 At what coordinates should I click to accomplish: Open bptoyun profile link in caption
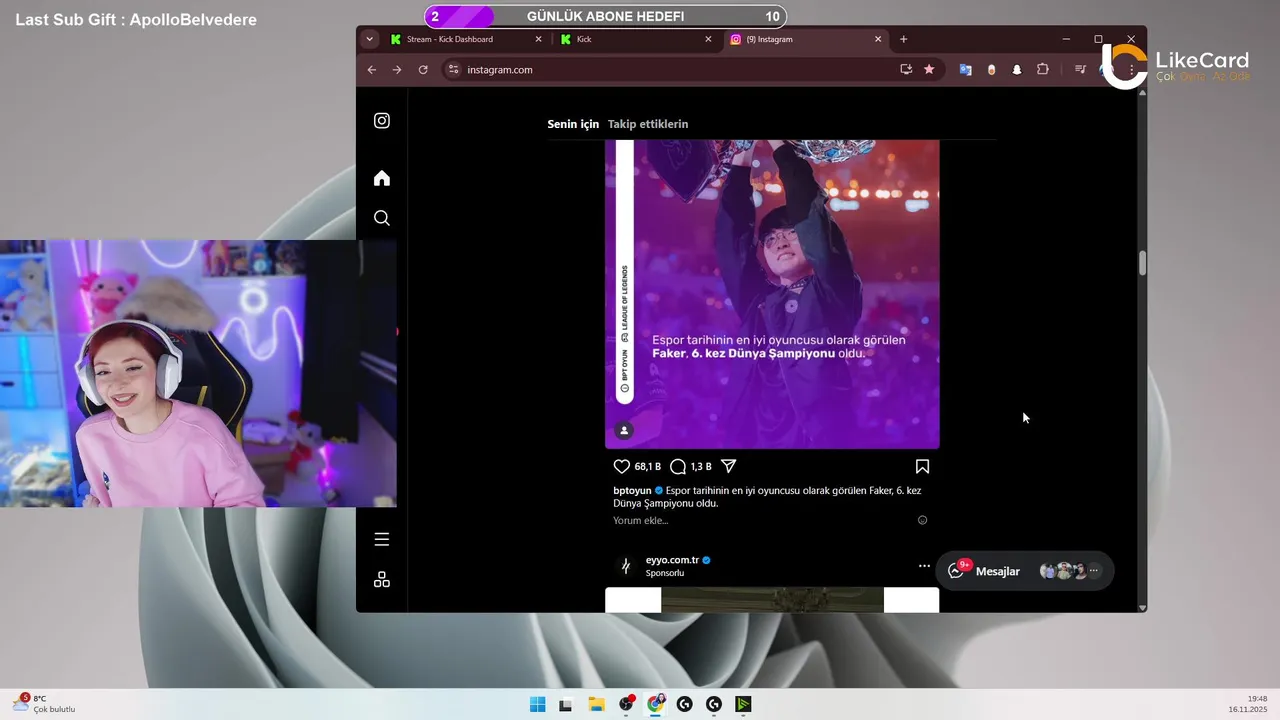point(633,491)
